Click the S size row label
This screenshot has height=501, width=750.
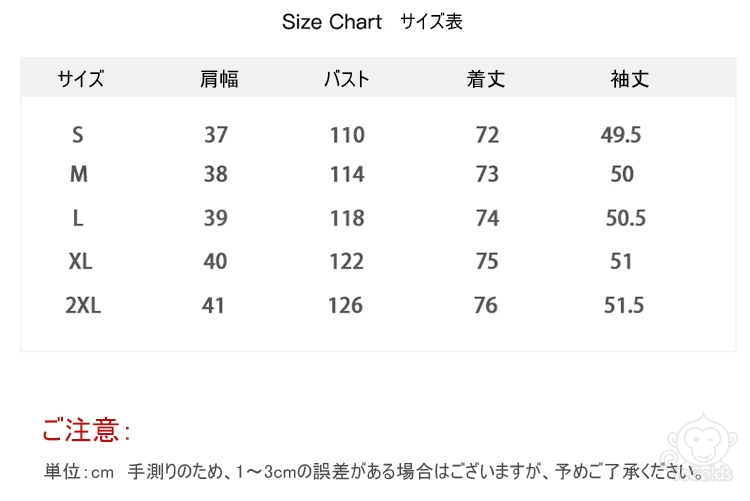tap(79, 135)
